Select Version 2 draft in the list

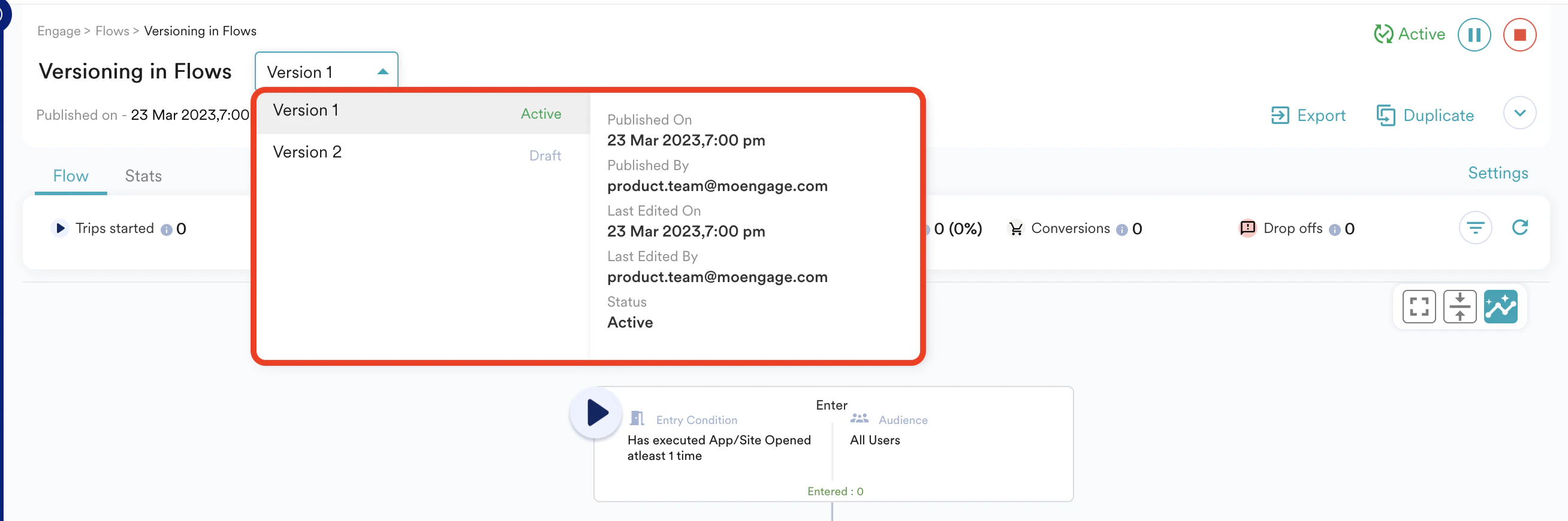click(424, 154)
